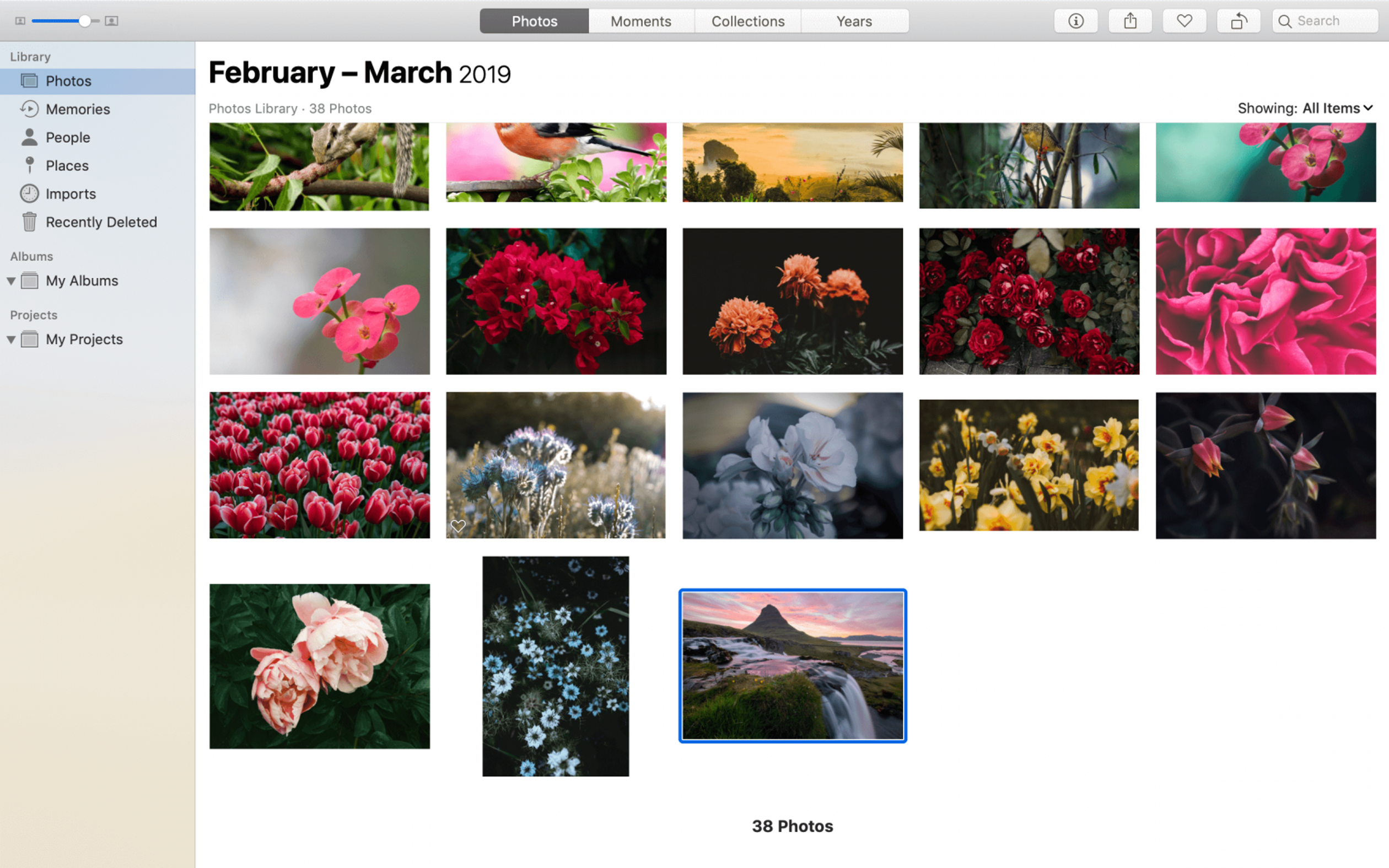The image size is (1389, 868).
Task: Switch to the Years tab
Action: pyautogui.click(x=853, y=20)
